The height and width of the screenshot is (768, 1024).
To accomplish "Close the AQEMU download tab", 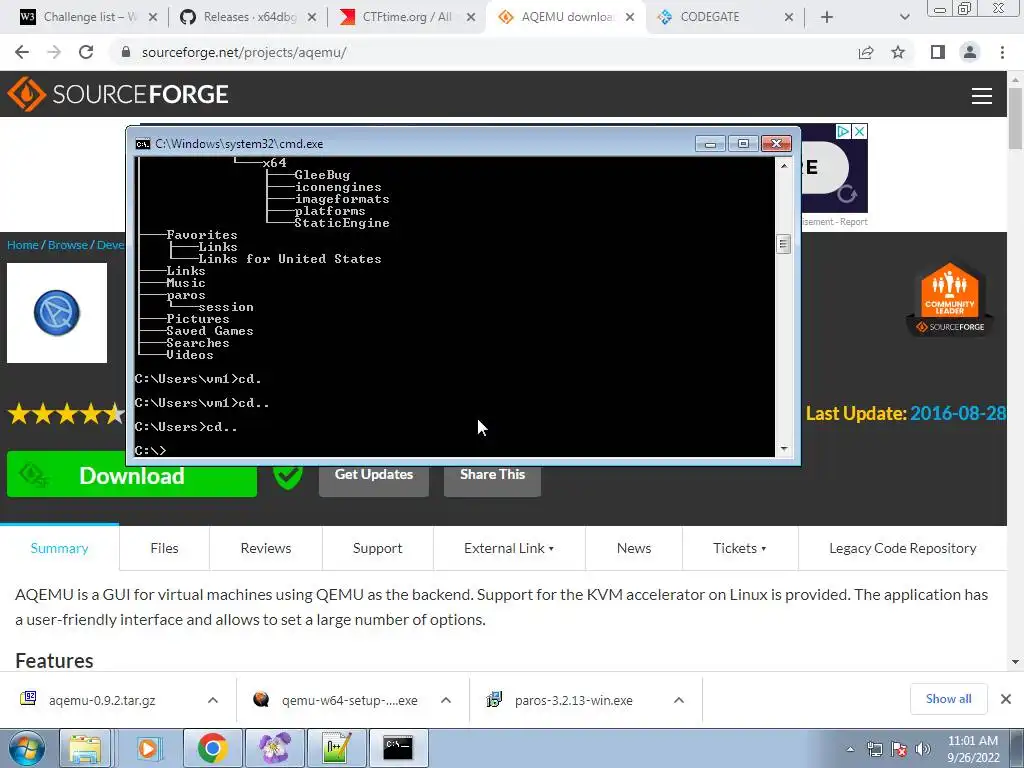I will click(x=630, y=17).
